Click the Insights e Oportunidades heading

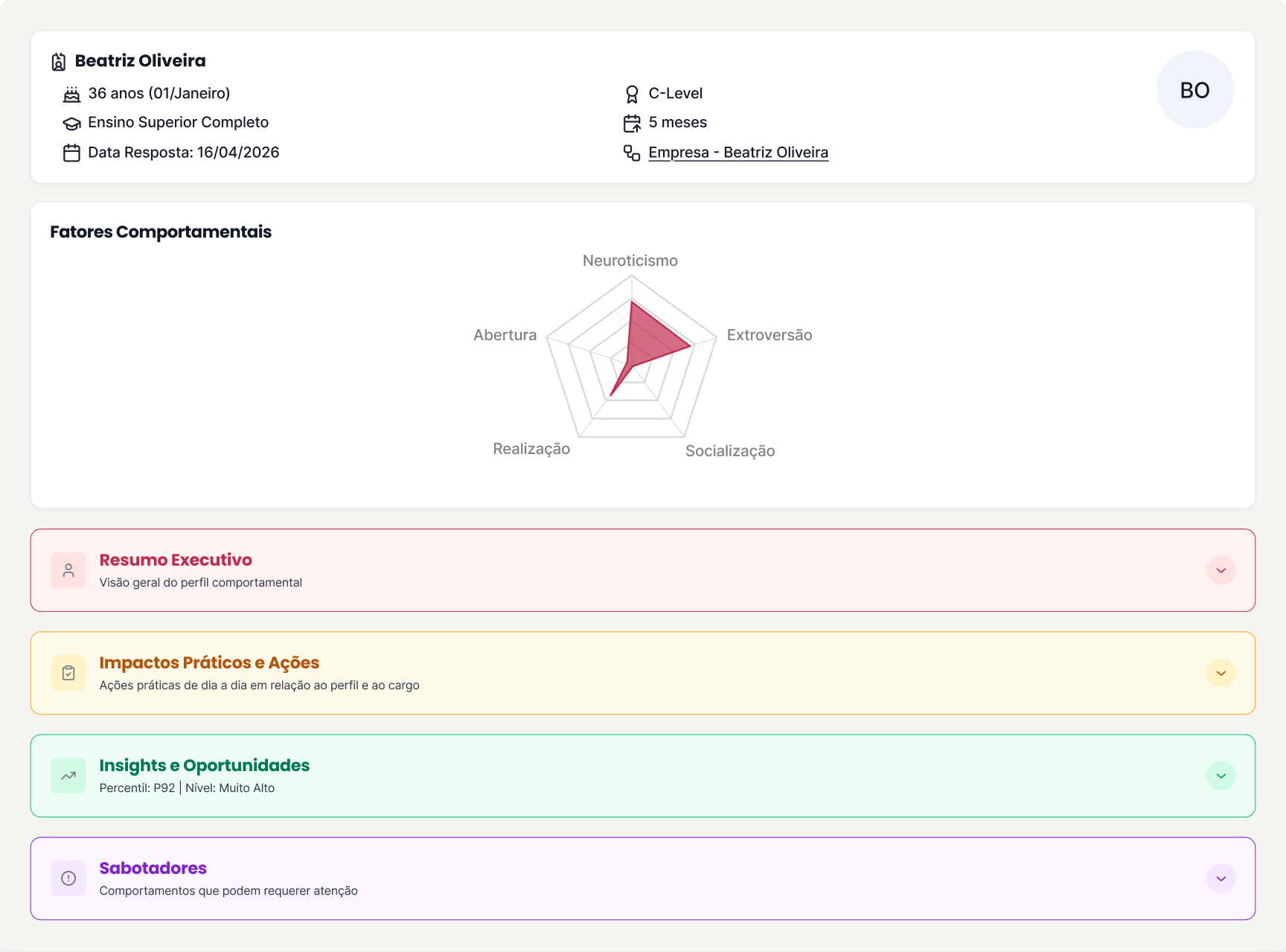[205, 765]
